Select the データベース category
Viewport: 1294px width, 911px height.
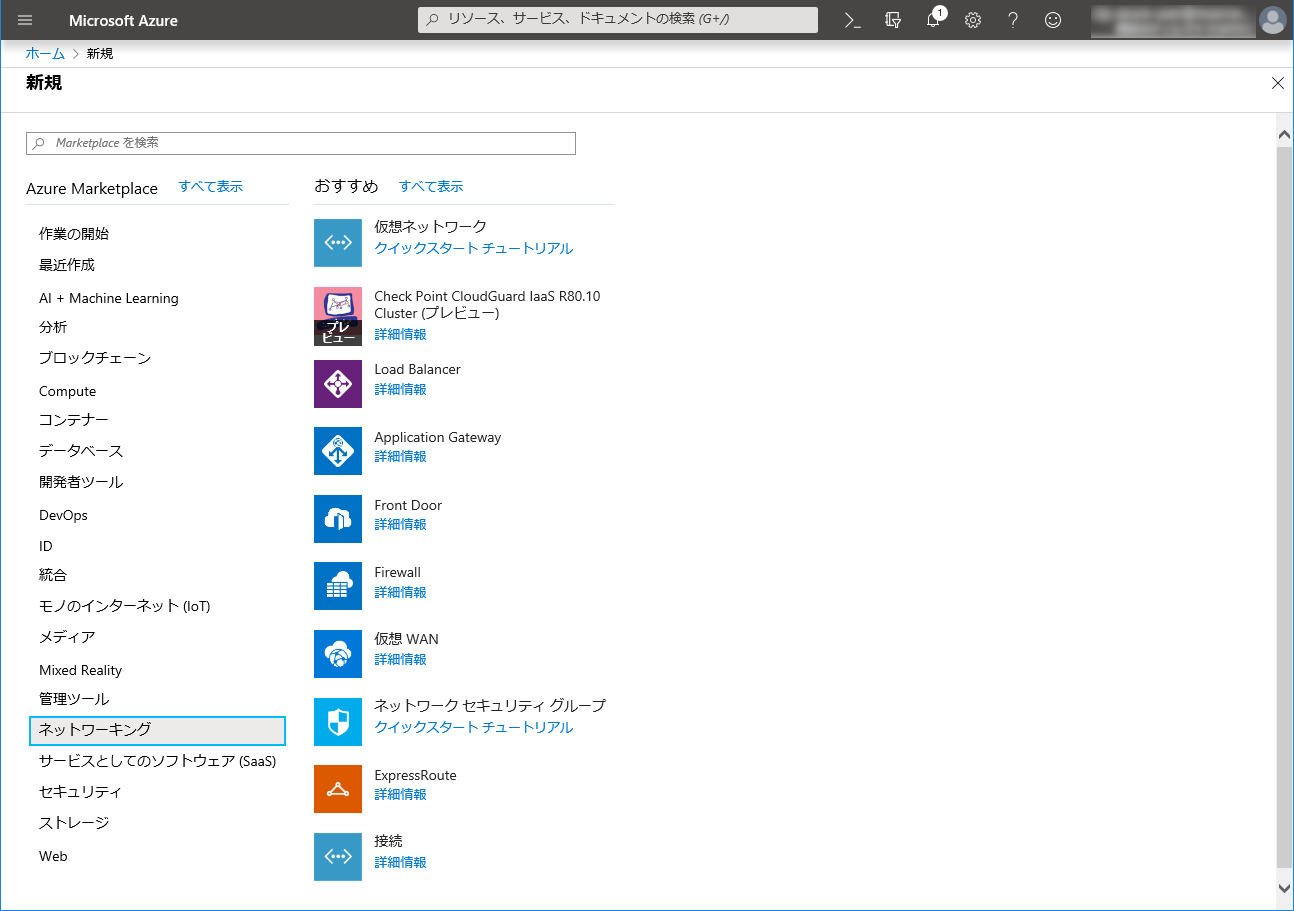[x=81, y=451]
